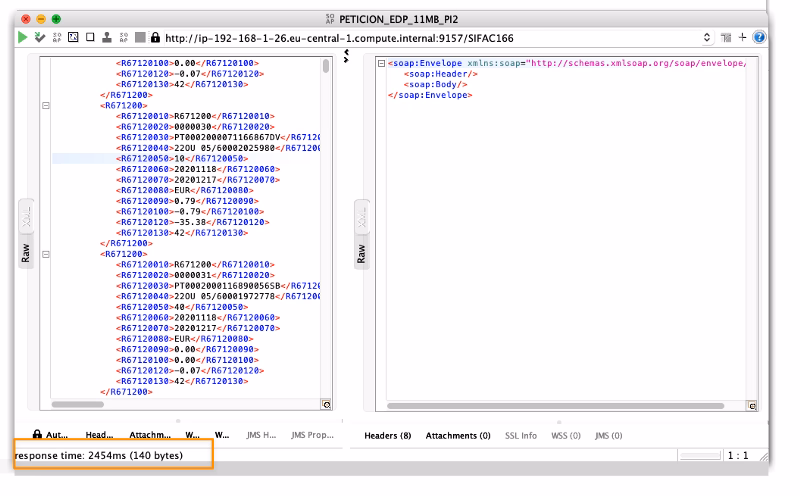Image resolution: width=800 pixels, height=496 pixels.
Task: Collapse the R671200 node with 0000031
Action: 46,254
